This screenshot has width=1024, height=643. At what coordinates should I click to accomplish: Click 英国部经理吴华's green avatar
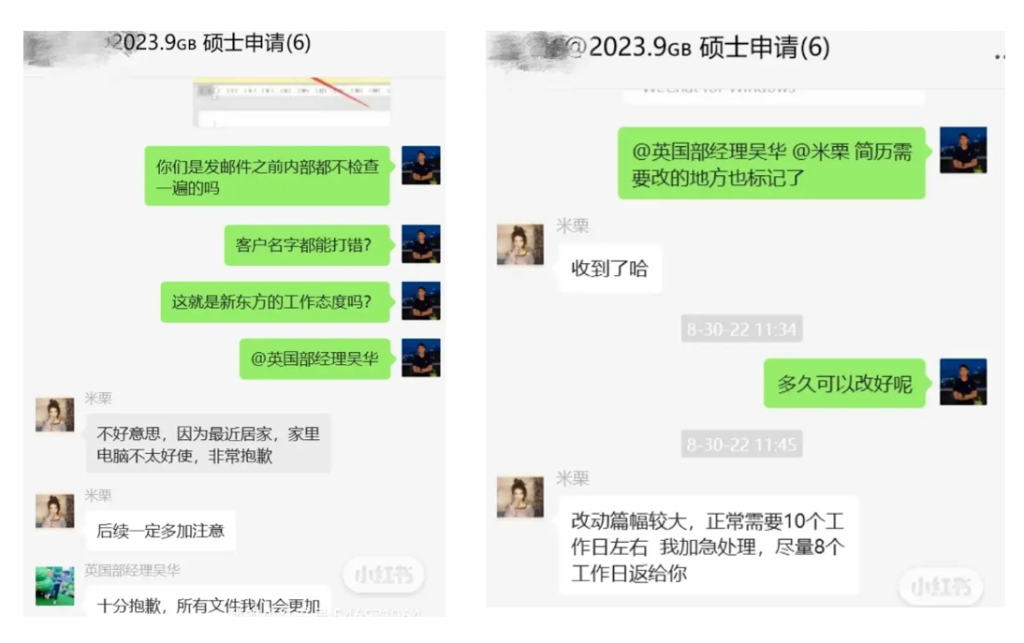point(55,586)
